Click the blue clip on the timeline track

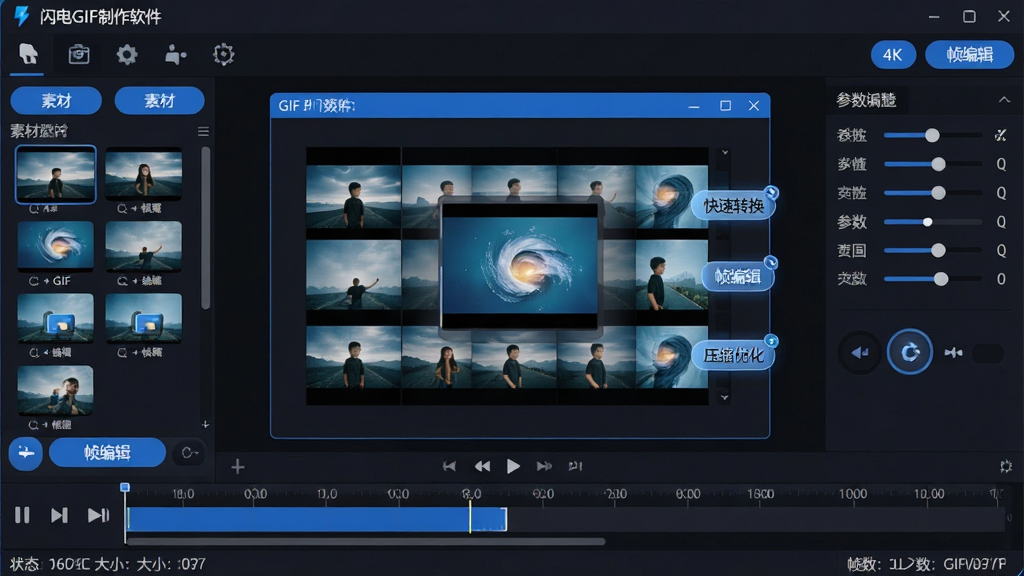click(x=317, y=519)
